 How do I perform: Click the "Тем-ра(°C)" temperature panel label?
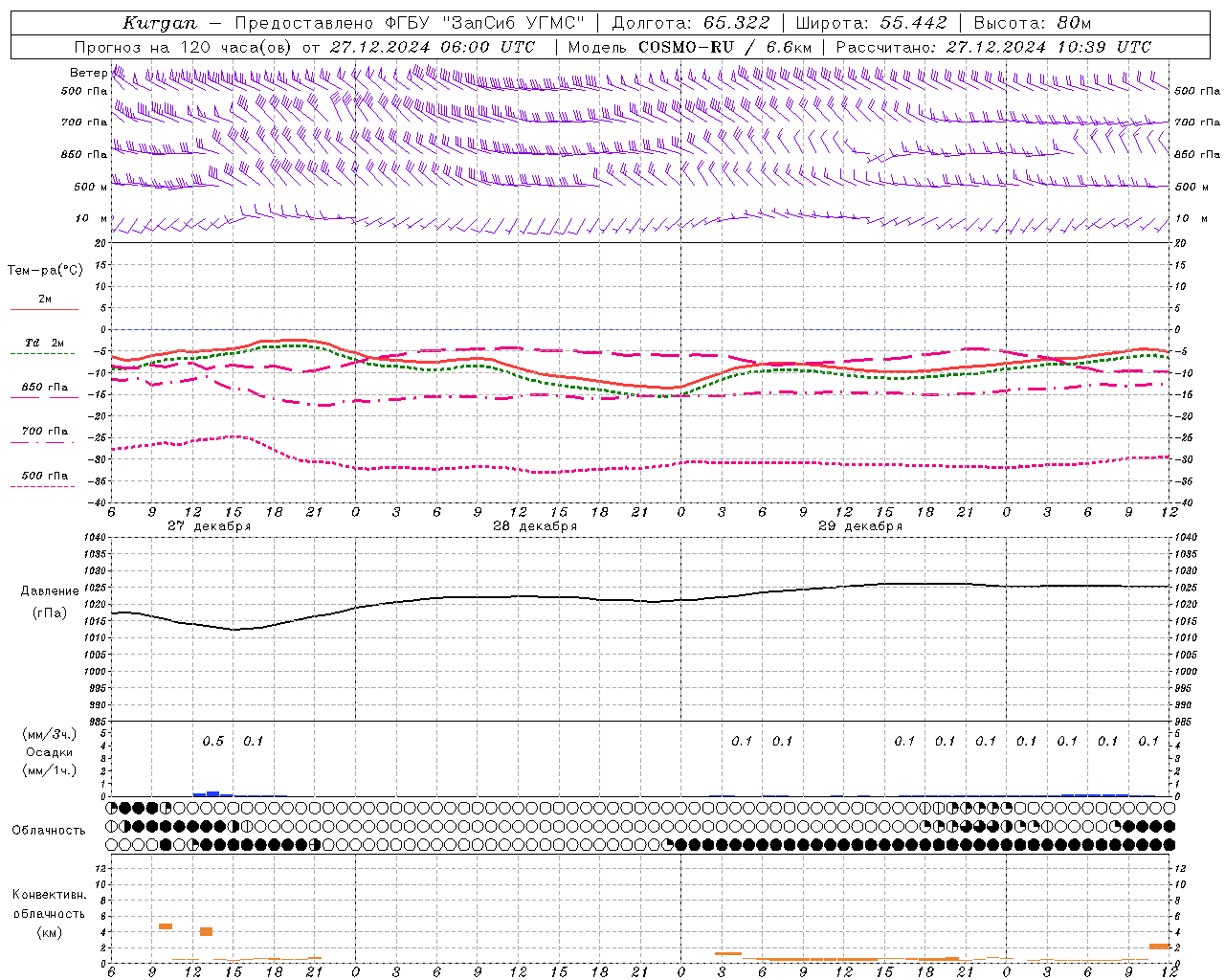(x=45, y=271)
